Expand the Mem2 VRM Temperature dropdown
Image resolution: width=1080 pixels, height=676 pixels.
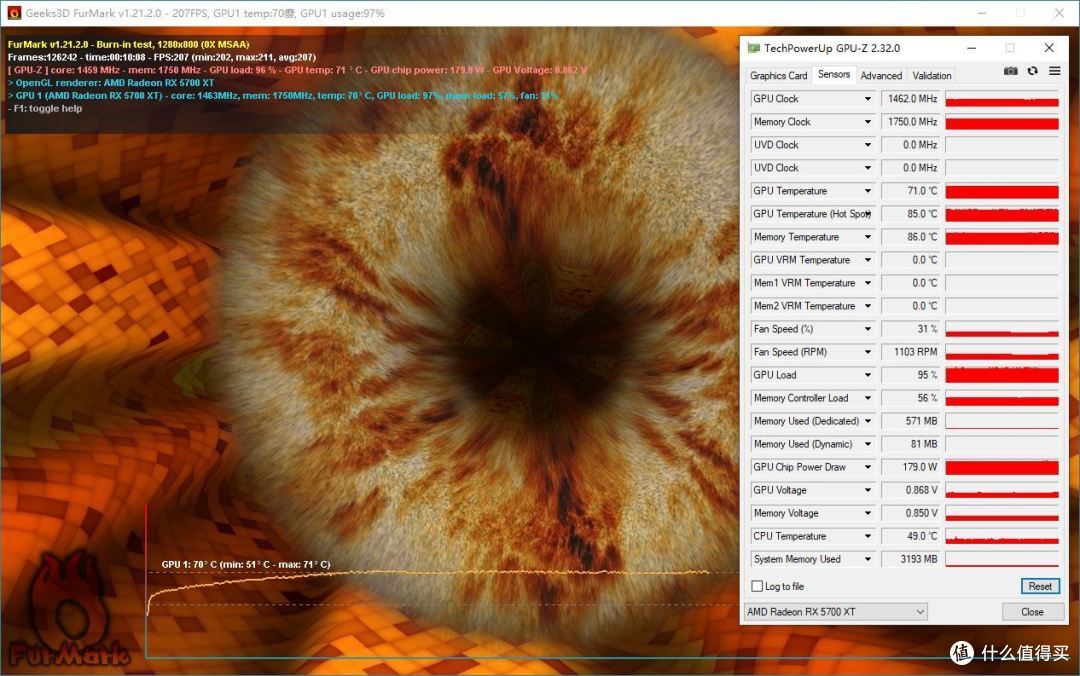[x=868, y=306]
